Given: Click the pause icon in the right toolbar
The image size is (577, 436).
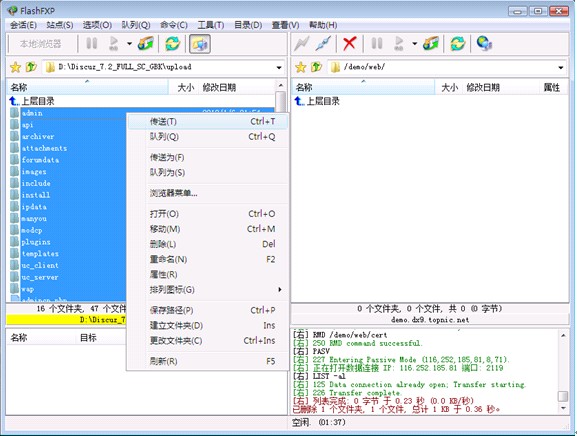Looking at the screenshot, I should (377, 44).
